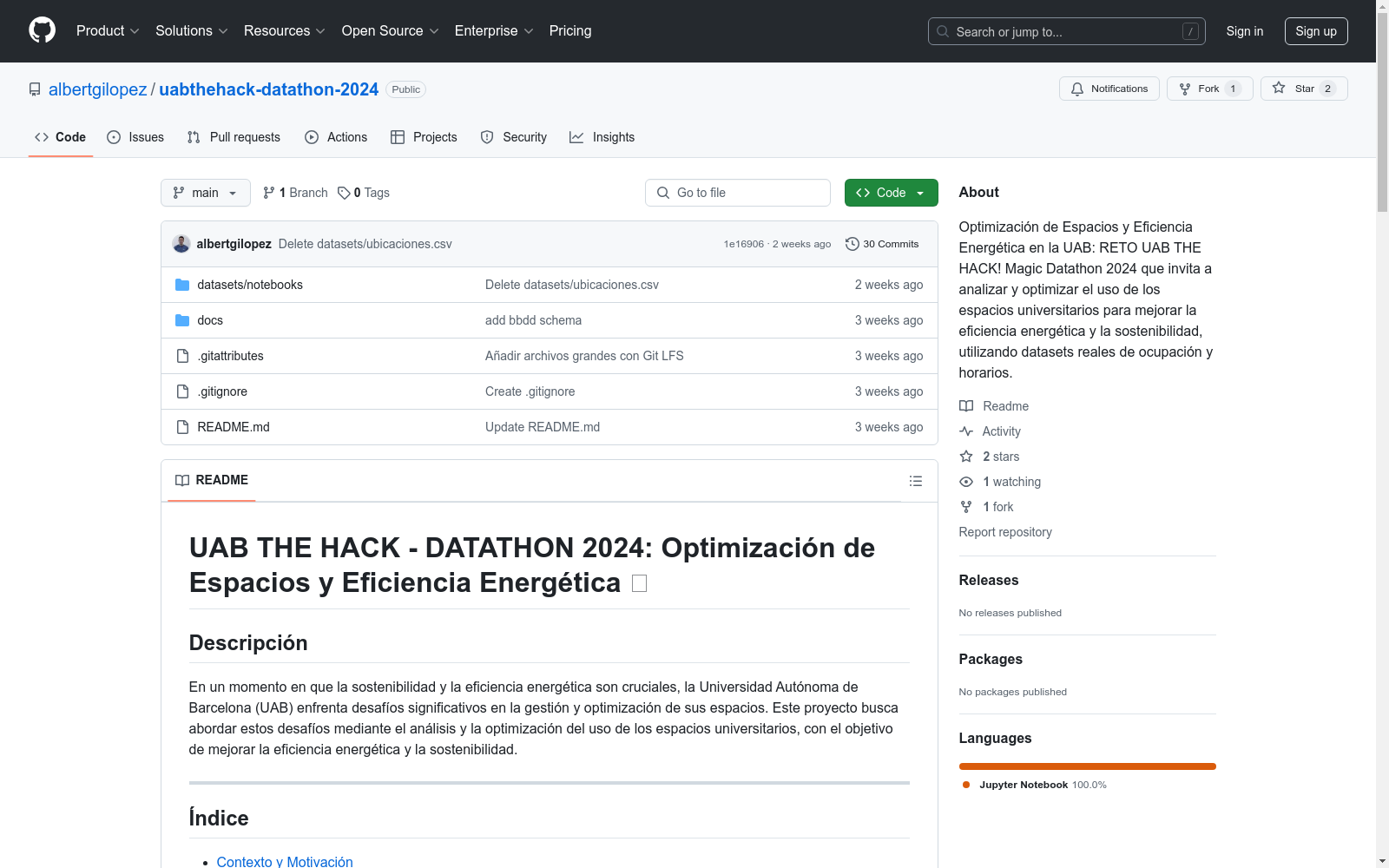Click the branch icon next to 1 Branch
1389x868 pixels.
269,193
